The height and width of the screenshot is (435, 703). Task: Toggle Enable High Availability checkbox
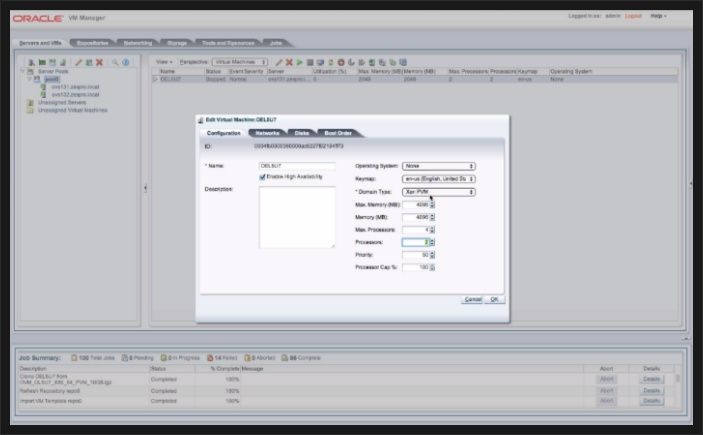(x=262, y=177)
